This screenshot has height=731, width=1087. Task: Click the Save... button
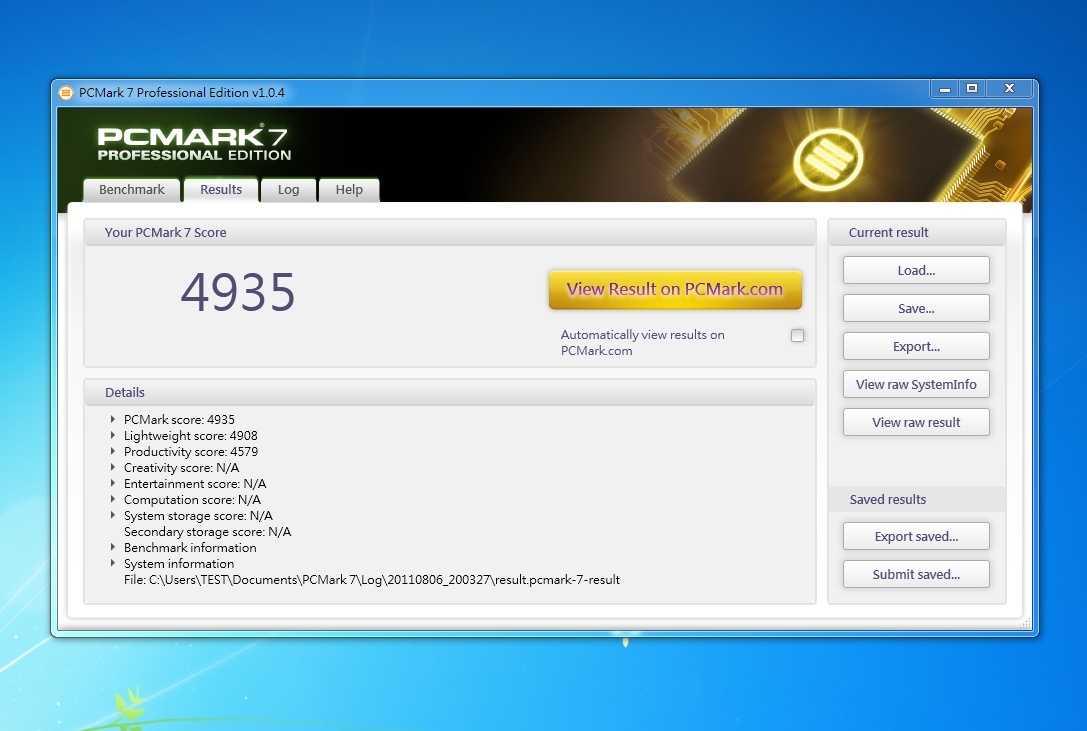tap(916, 309)
